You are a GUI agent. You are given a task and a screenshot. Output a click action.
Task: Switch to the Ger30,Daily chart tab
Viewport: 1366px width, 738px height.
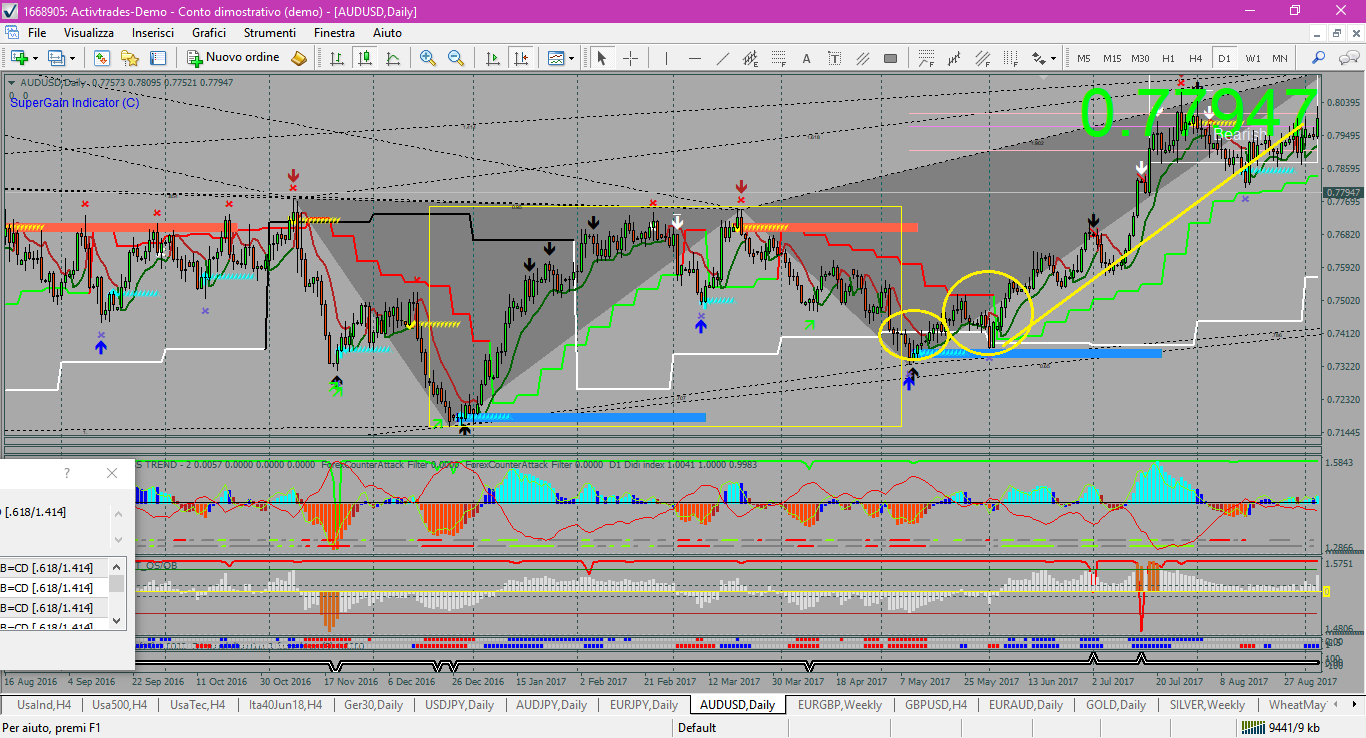(373, 704)
